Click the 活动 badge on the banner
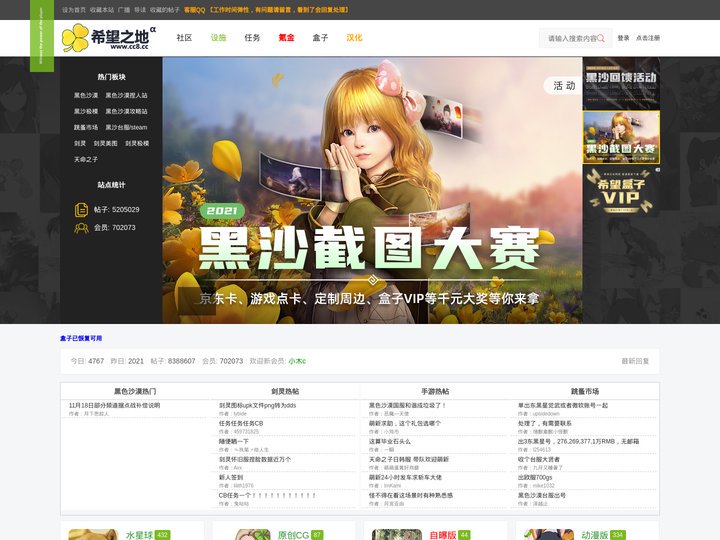 coord(564,86)
